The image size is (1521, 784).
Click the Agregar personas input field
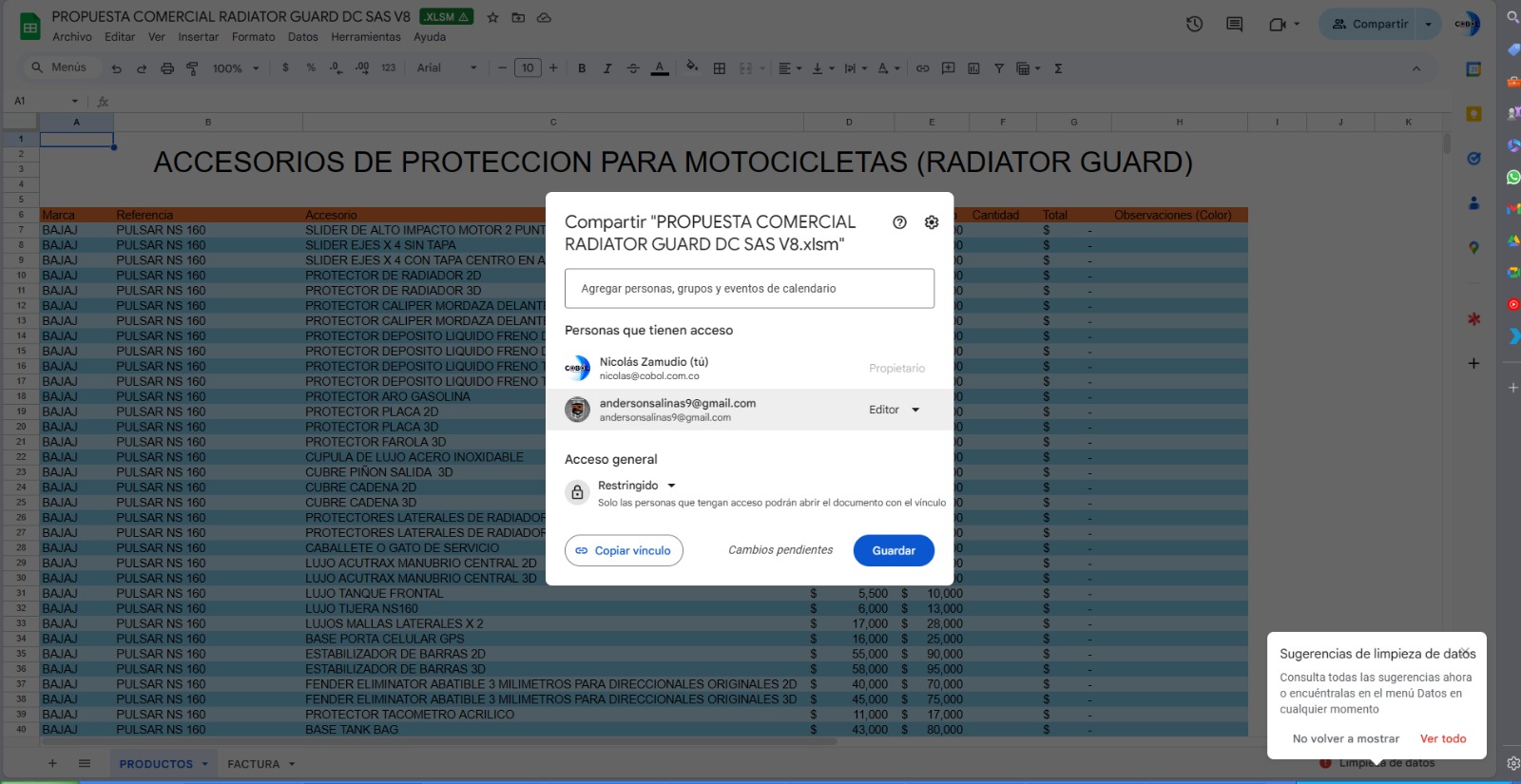tap(749, 289)
